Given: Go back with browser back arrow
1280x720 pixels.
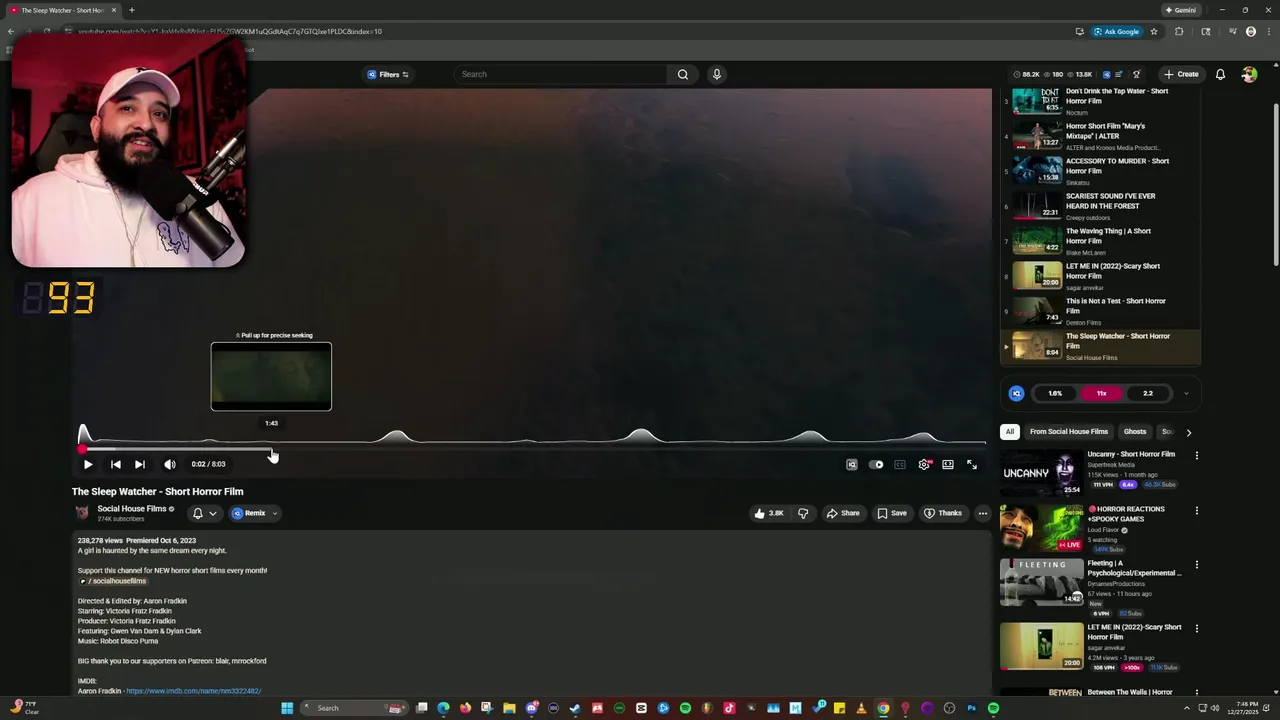Looking at the screenshot, I should (10, 31).
